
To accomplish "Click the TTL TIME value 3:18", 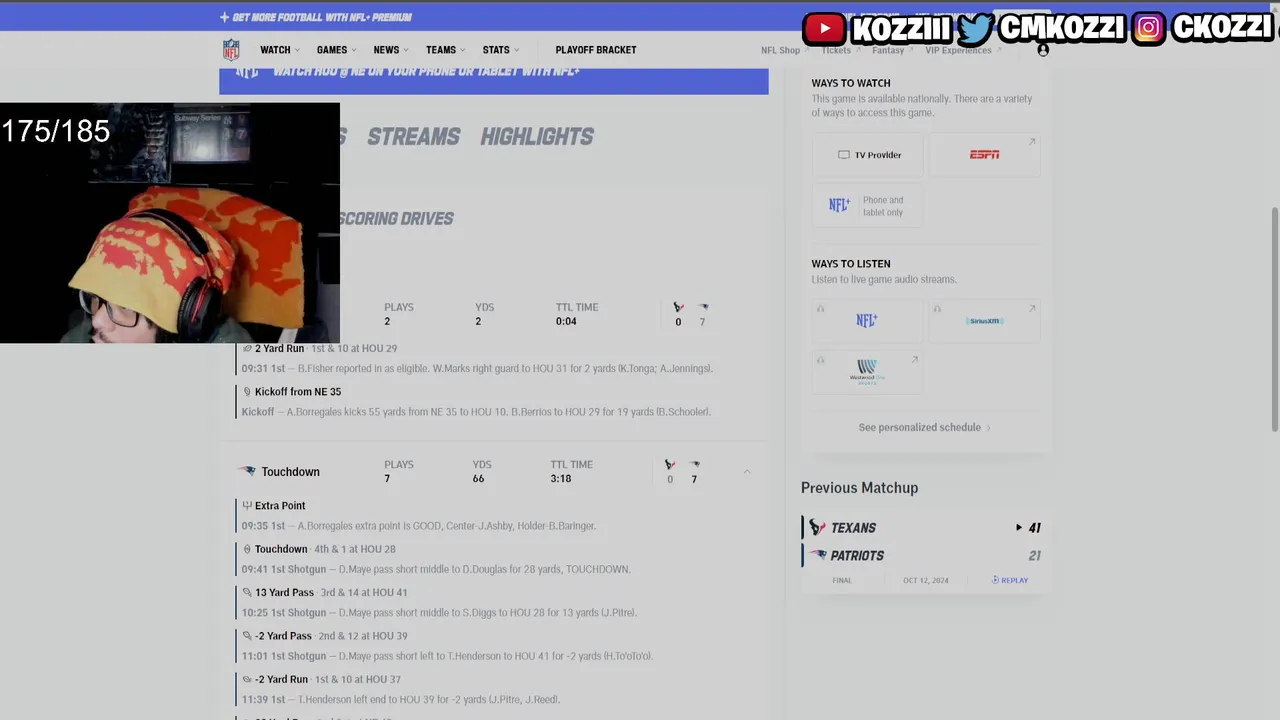I will click(x=561, y=479).
